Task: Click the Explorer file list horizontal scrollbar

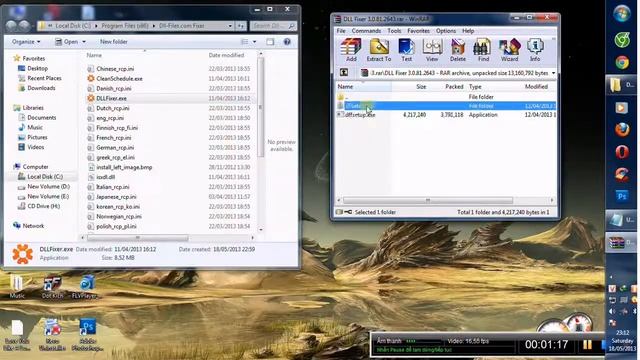Action: click(138, 238)
